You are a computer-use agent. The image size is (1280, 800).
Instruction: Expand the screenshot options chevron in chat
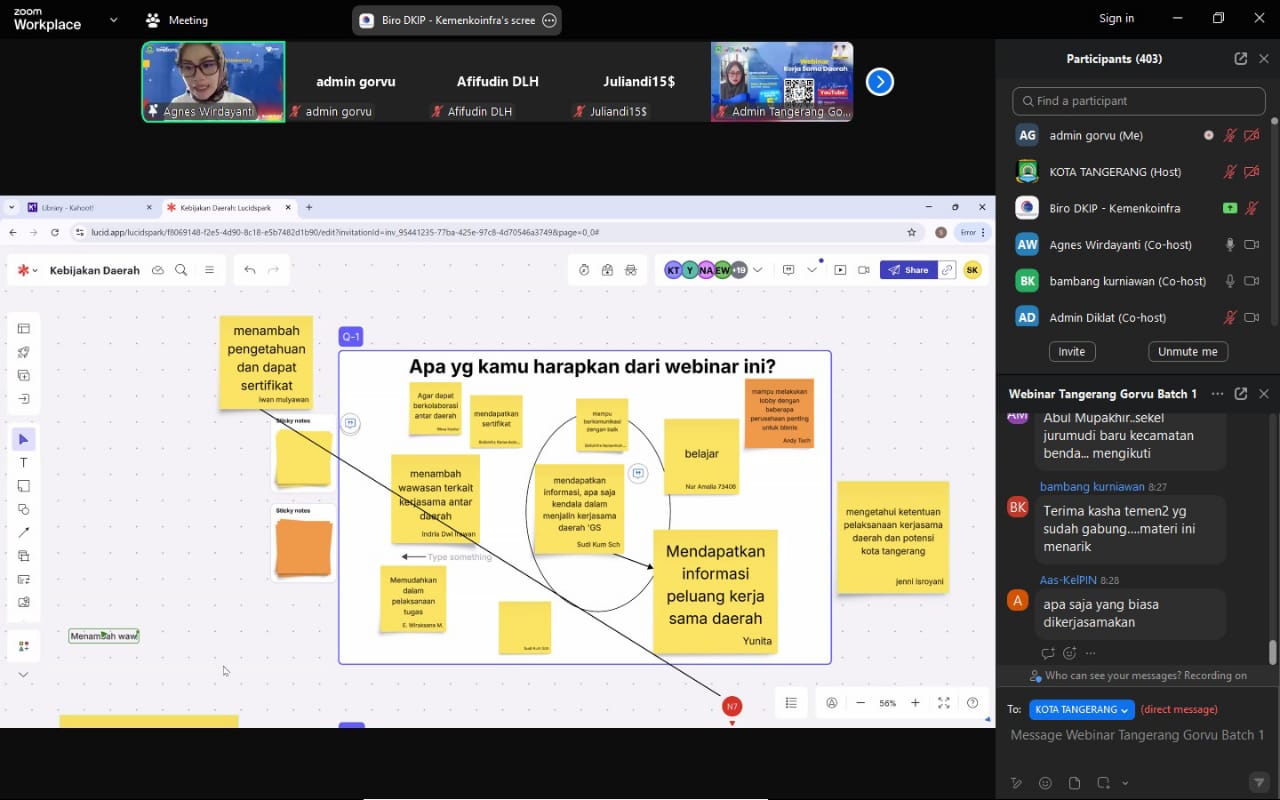(1125, 783)
